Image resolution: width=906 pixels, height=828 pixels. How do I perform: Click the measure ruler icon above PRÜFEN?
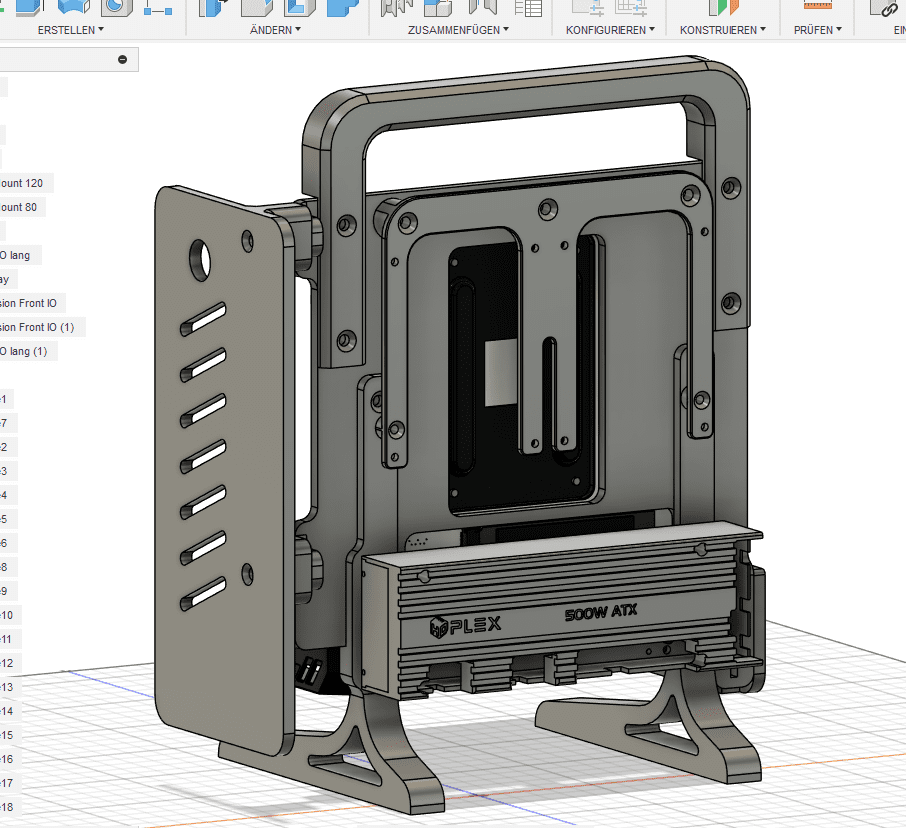point(817,7)
